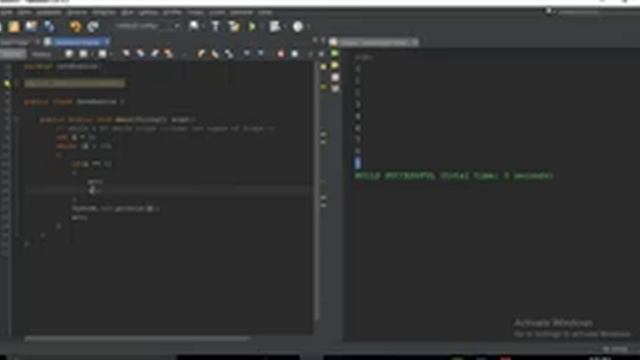Click the Next Bookmark icon

(215, 54)
